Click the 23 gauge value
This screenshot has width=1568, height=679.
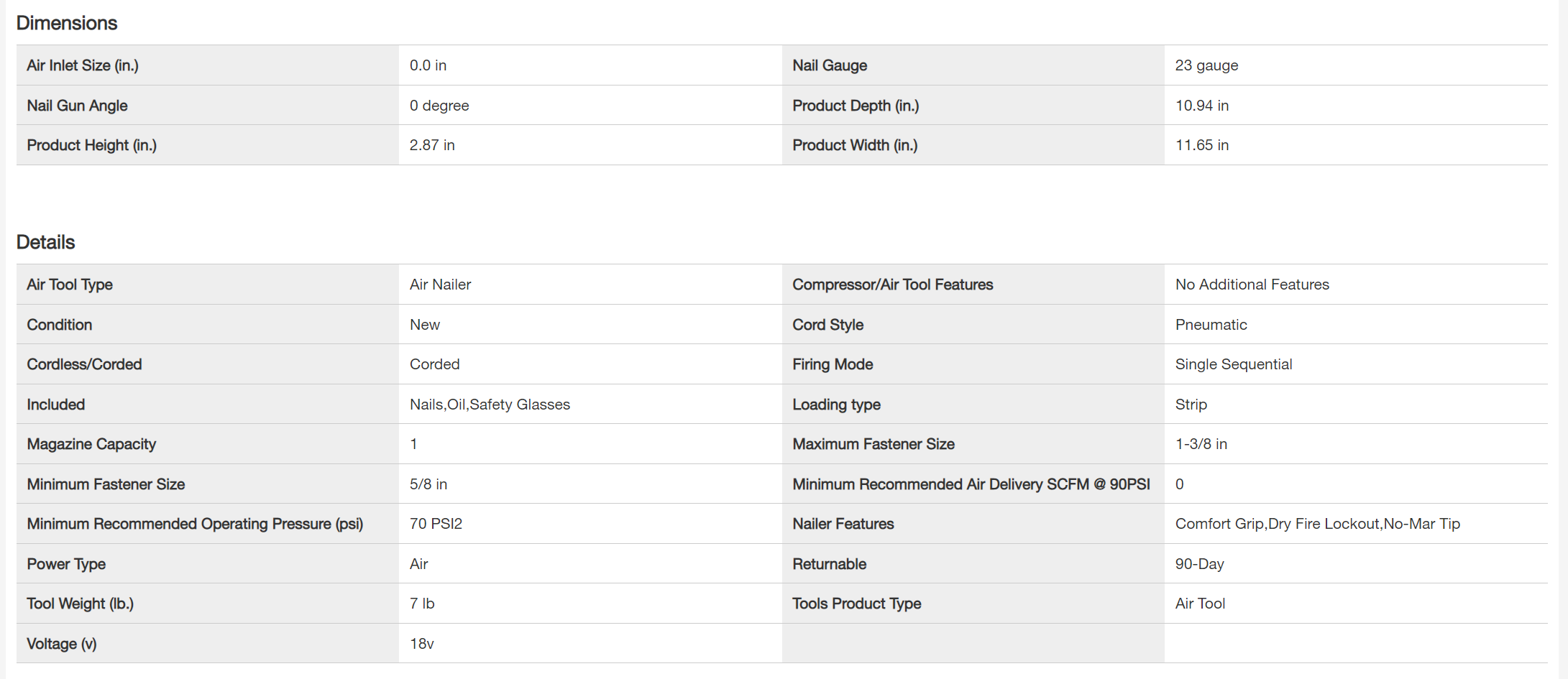1206,65
